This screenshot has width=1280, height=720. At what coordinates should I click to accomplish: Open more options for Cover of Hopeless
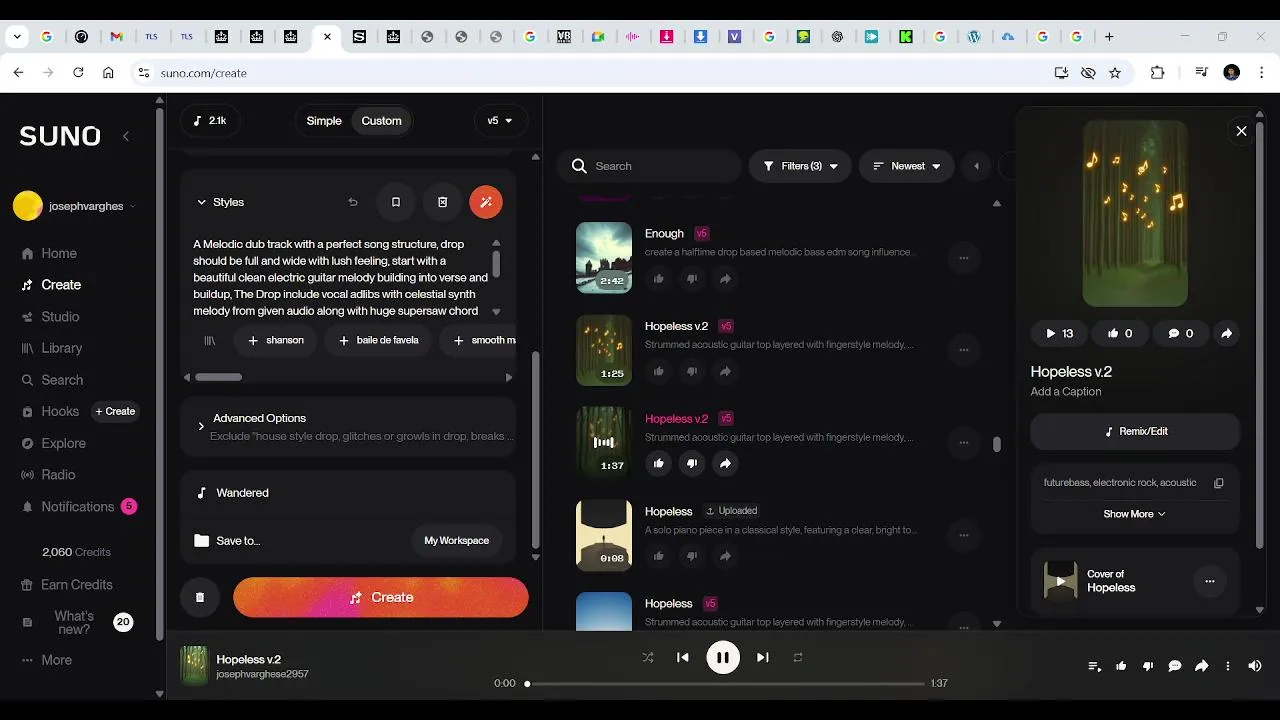click(x=1209, y=581)
